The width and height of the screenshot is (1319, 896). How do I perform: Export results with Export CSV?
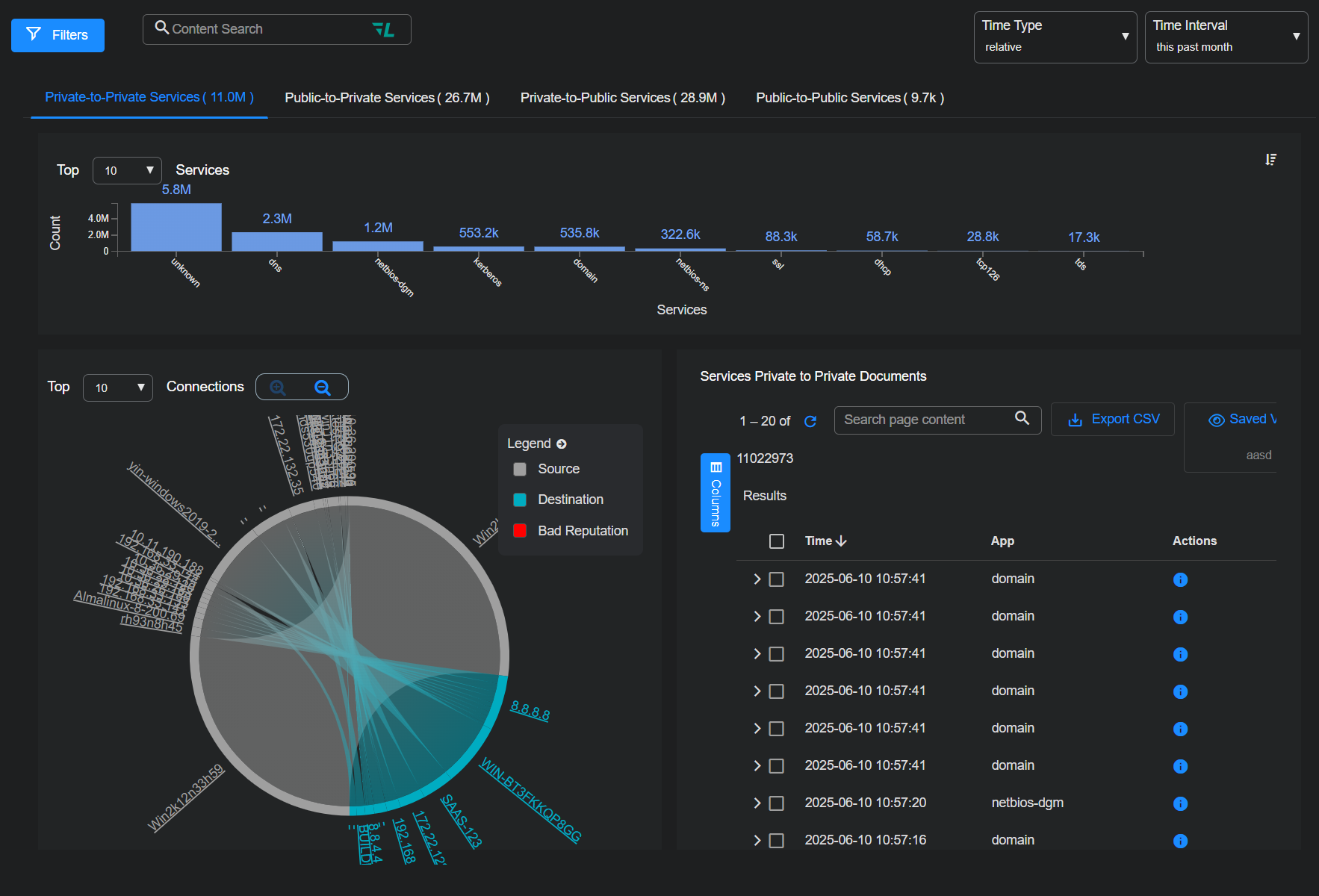1113,420
